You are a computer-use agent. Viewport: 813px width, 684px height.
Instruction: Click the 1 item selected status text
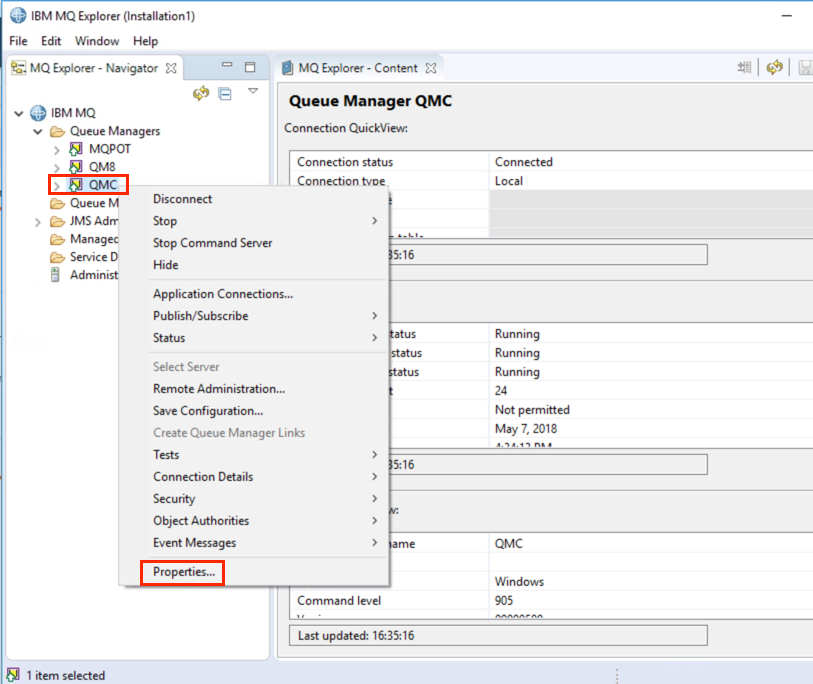[x=66, y=675]
